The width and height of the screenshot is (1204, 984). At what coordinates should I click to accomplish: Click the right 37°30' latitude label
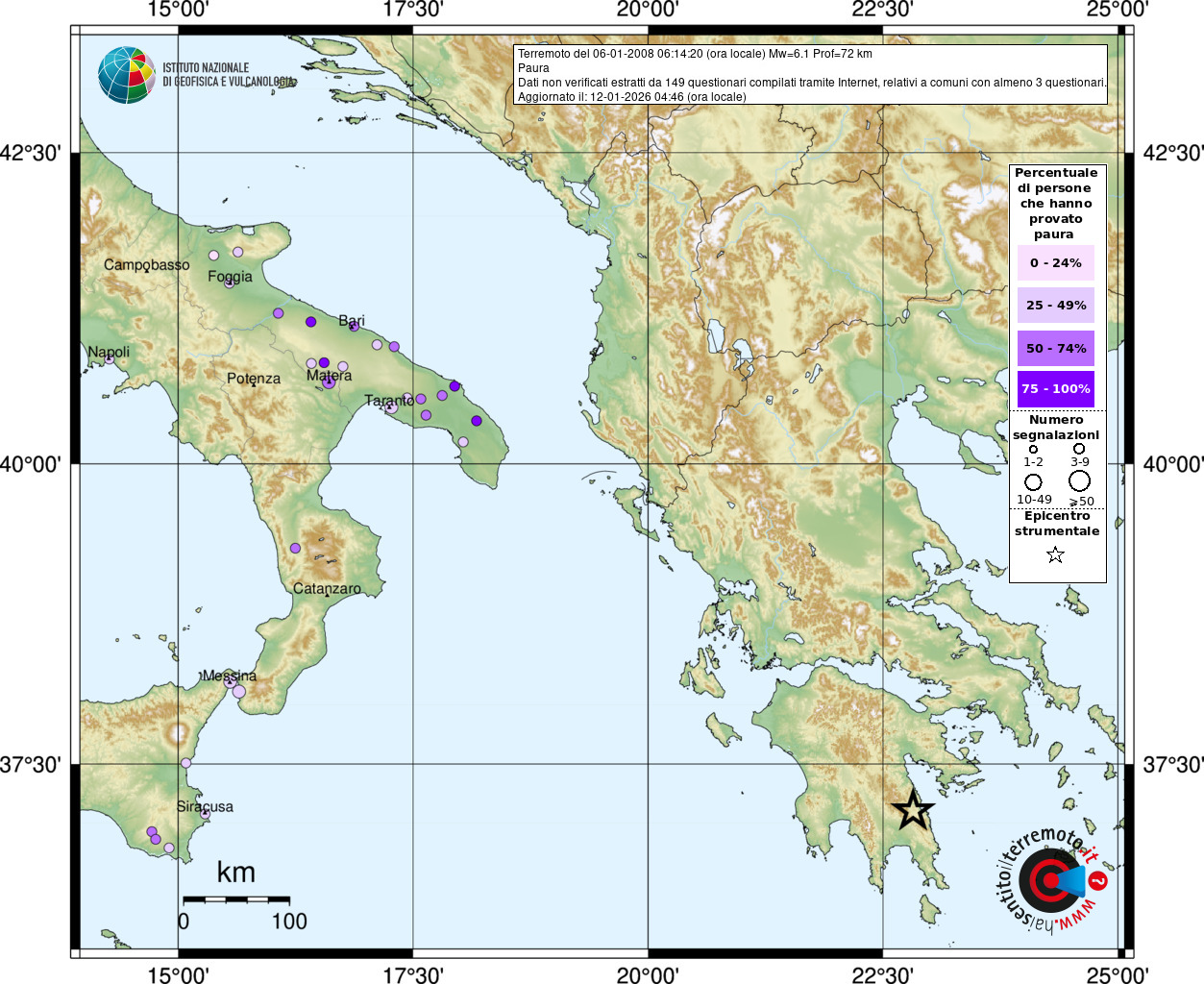pyautogui.click(x=1173, y=764)
